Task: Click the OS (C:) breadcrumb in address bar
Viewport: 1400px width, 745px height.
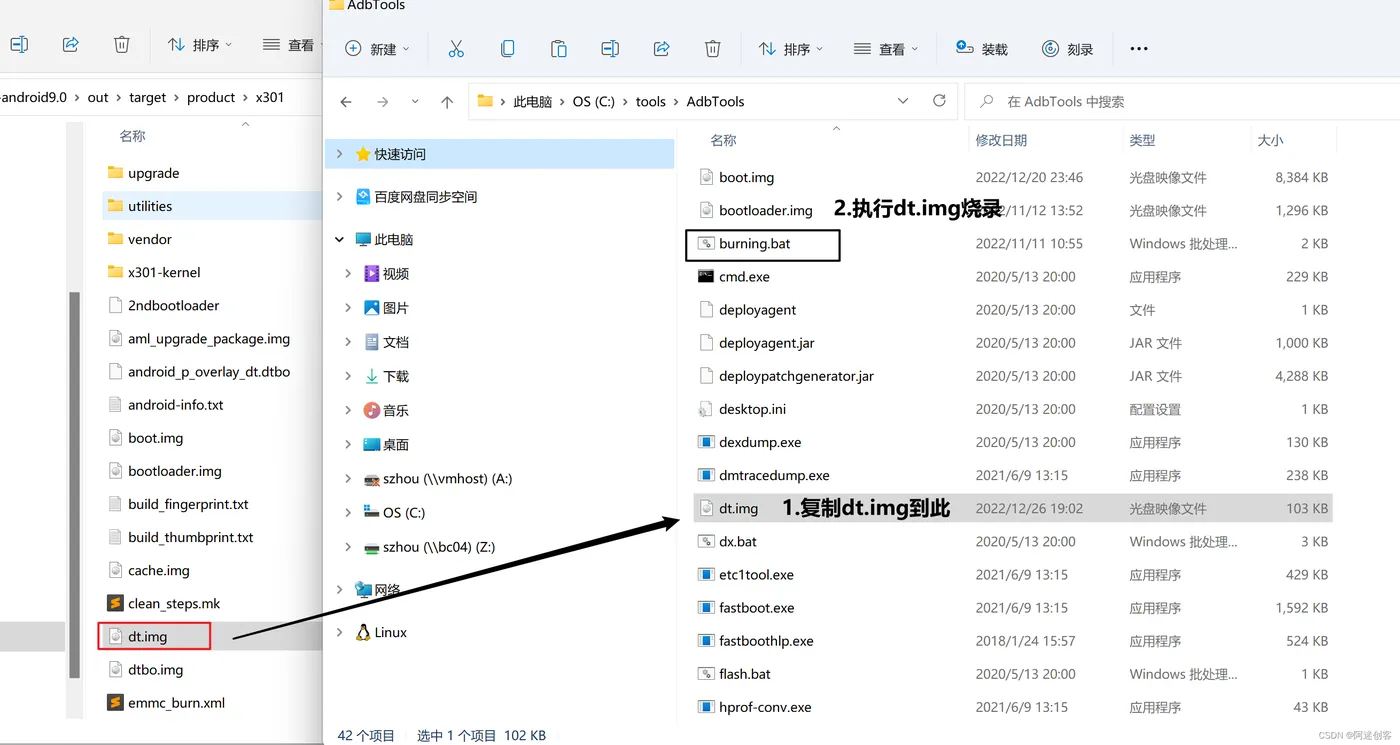Action: tap(594, 101)
